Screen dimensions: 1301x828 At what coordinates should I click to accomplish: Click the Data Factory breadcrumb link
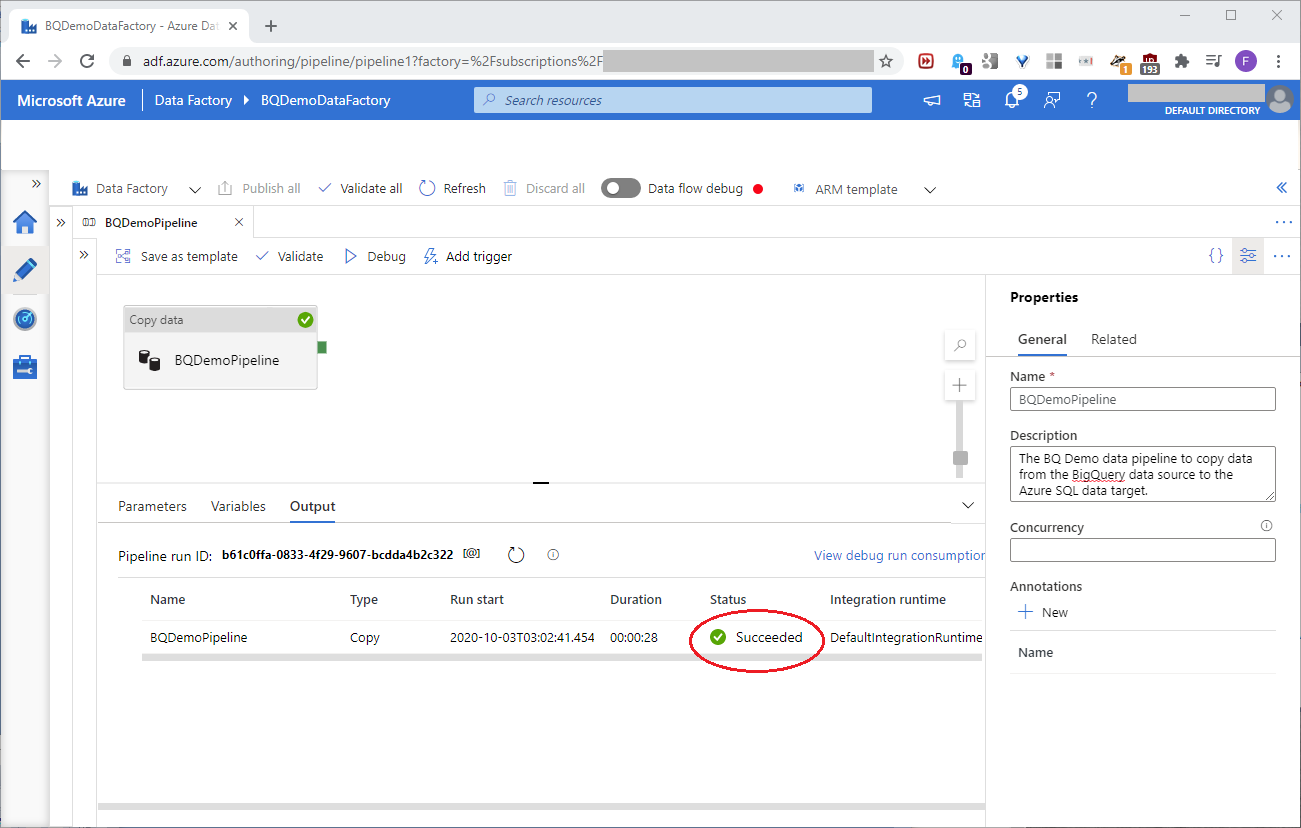pyautogui.click(x=193, y=100)
